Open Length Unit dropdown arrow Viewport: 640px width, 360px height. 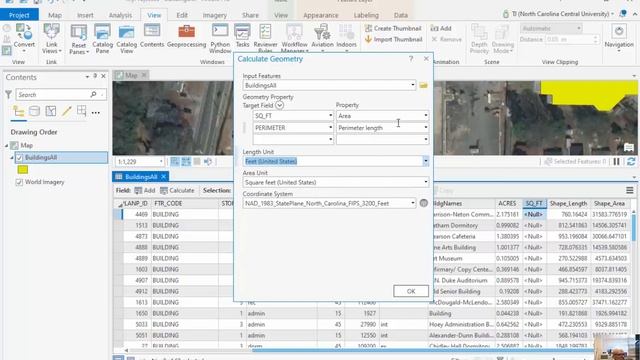point(425,161)
